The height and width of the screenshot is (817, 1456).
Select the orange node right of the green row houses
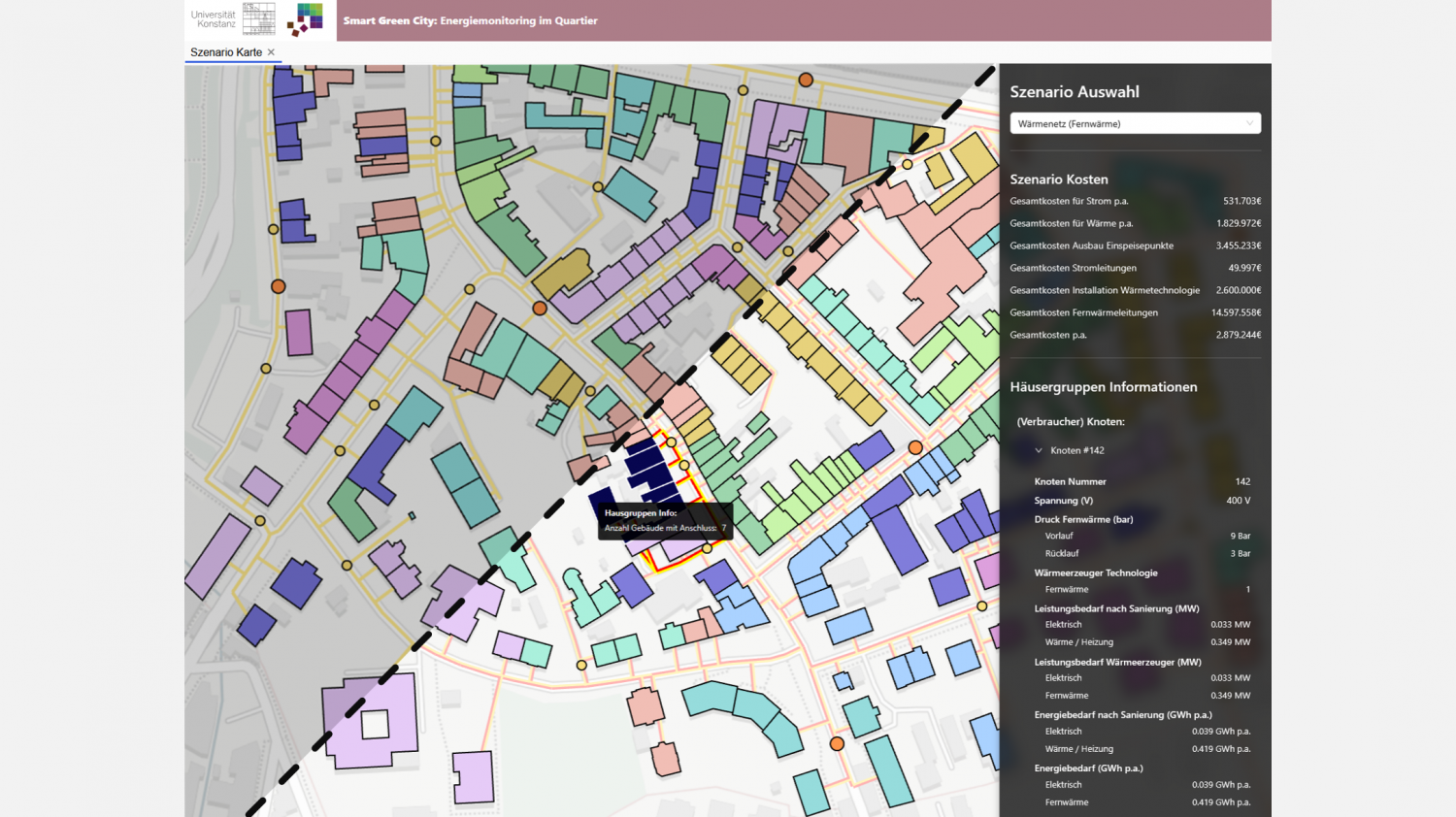click(915, 447)
